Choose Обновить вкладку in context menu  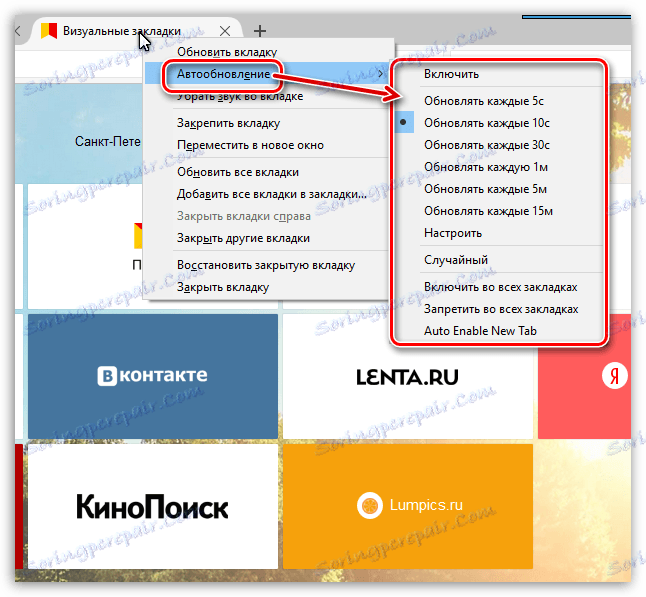[x=267, y=52]
